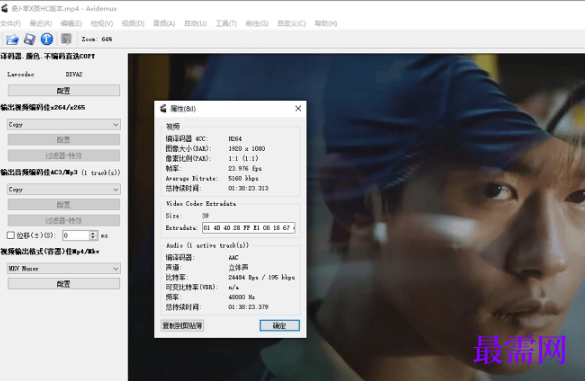
Task: Expand the MKV Muxer output format dropdown
Action: (64, 268)
